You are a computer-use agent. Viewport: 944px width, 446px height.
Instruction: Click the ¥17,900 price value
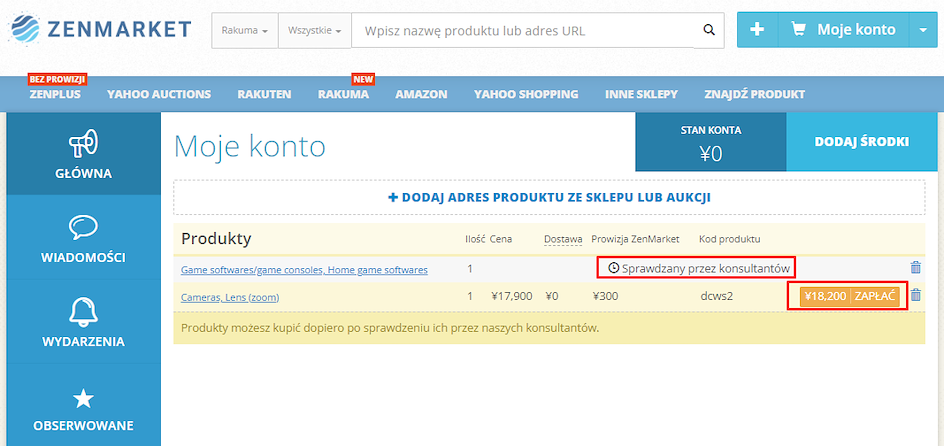[x=512, y=296]
